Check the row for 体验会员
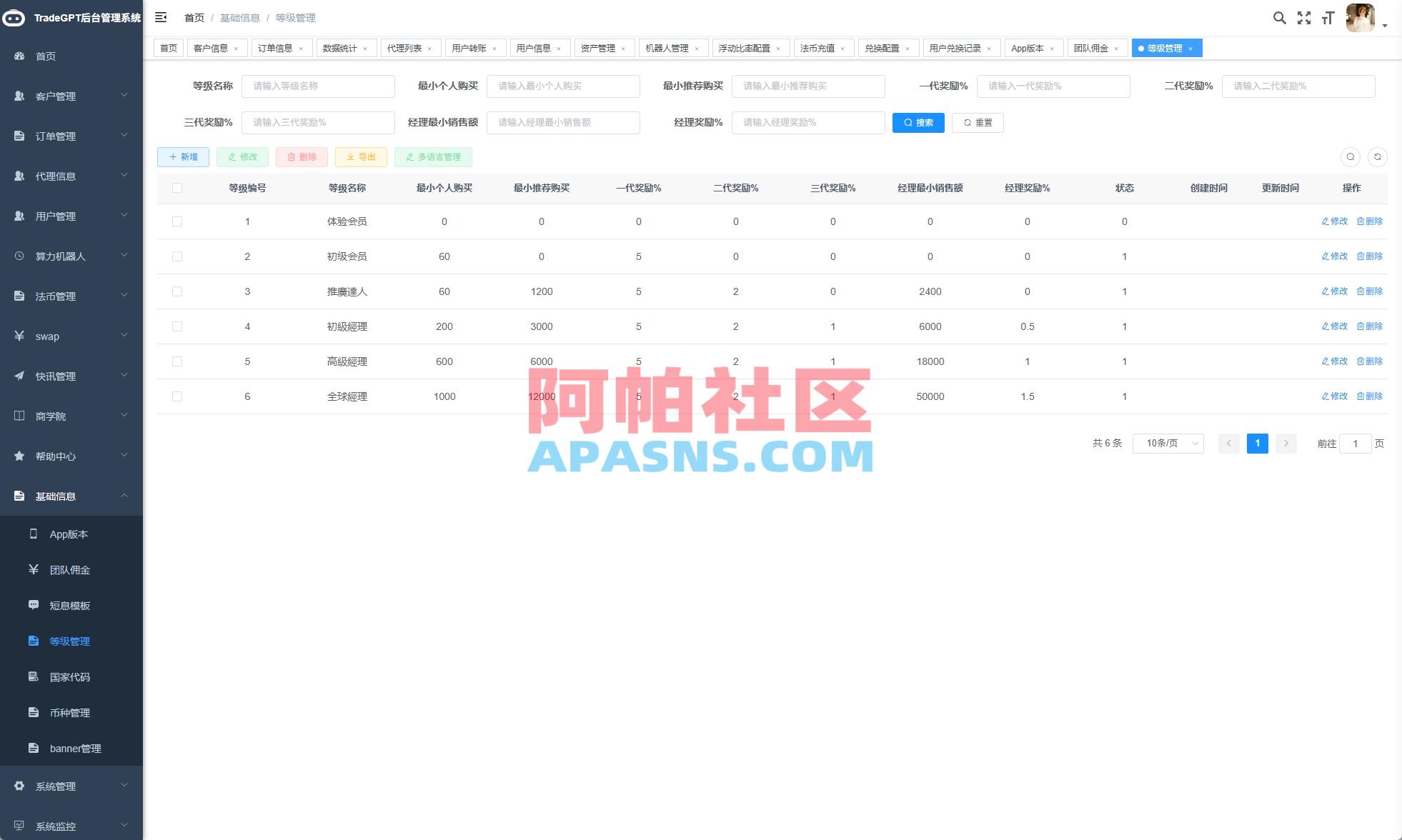 tap(177, 221)
